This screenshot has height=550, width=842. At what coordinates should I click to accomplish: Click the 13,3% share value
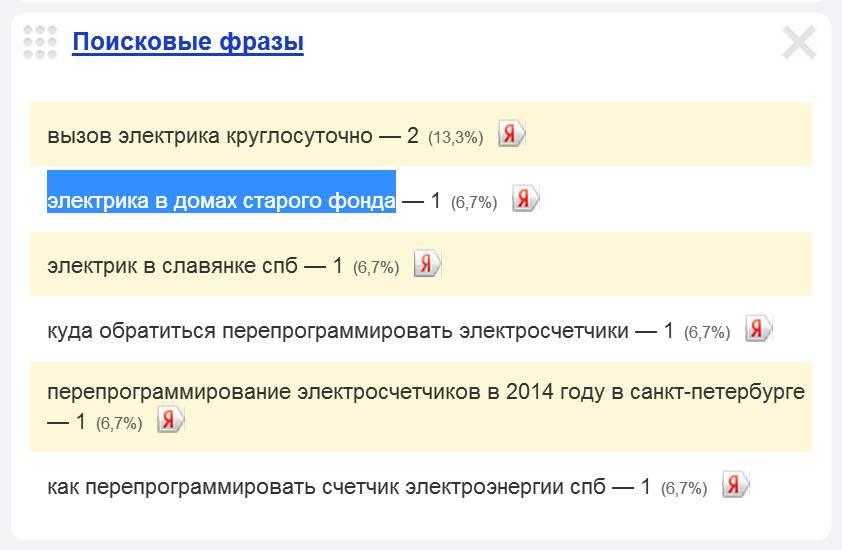455,138
